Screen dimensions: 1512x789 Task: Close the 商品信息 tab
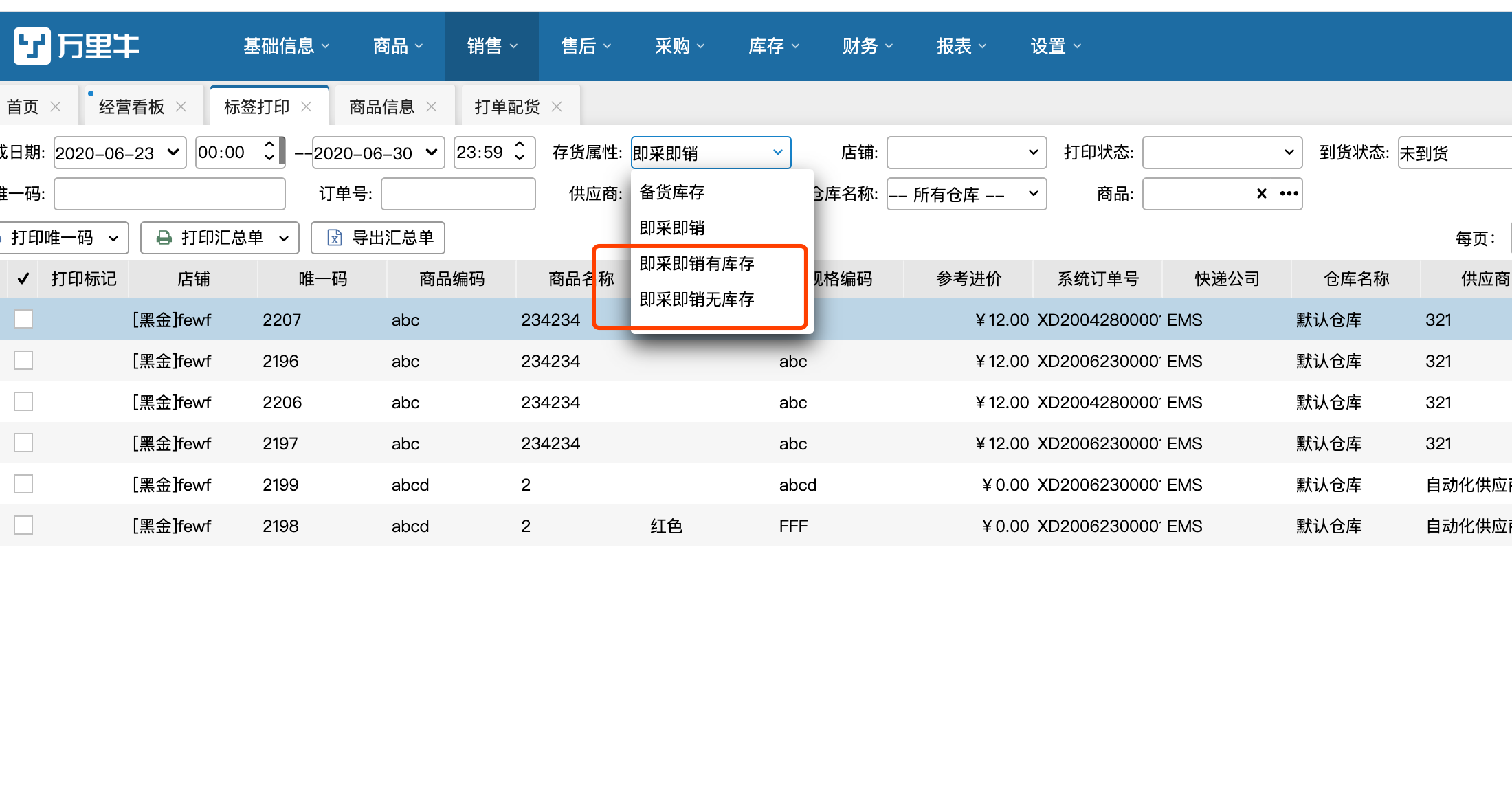[432, 107]
